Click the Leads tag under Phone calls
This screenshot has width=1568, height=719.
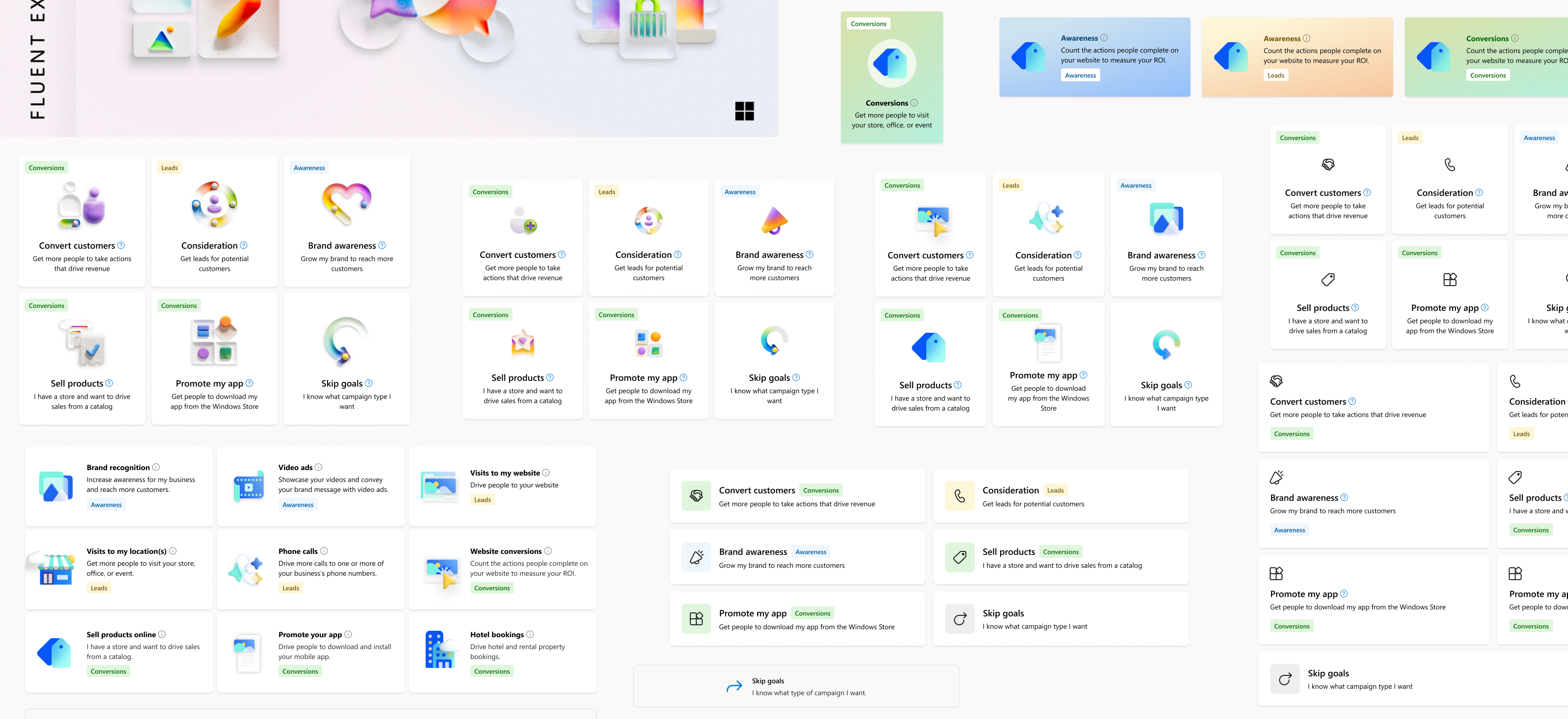pyautogui.click(x=290, y=588)
